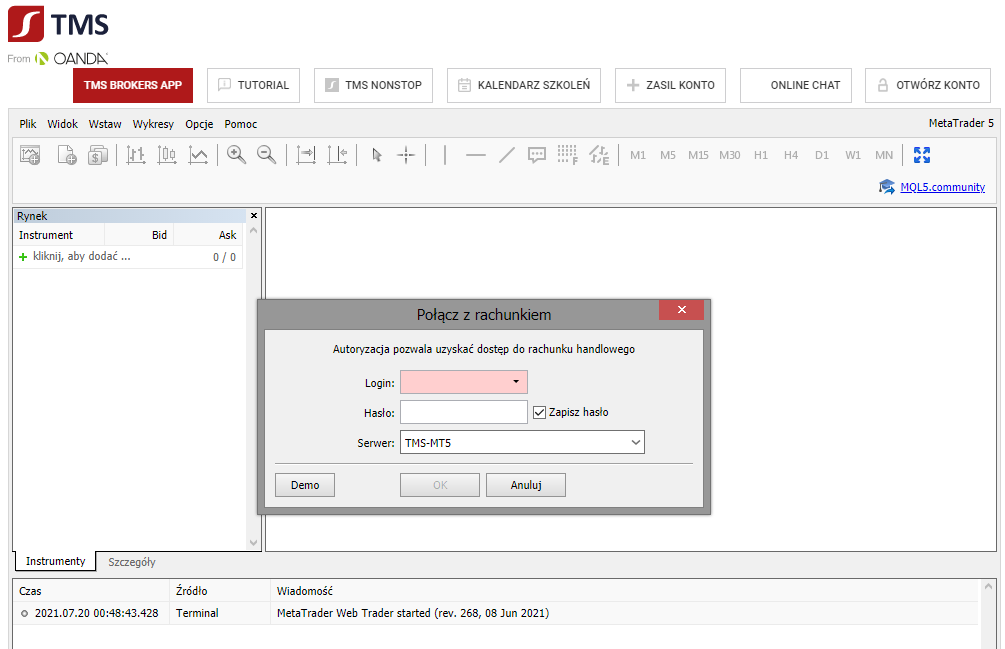Select the crosshair tool
This screenshot has width=1005, height=649.
406,155
